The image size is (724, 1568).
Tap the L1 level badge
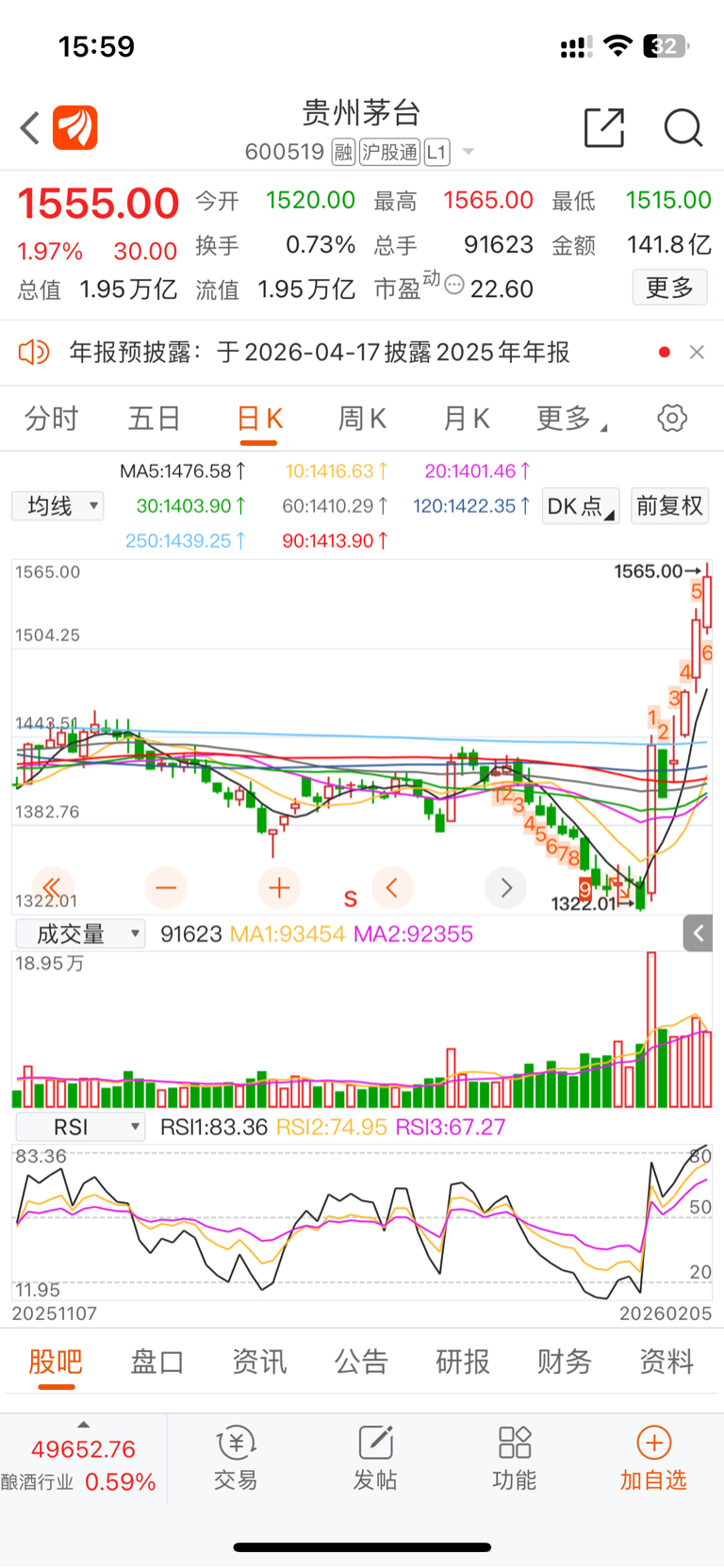tap(436, 152)
